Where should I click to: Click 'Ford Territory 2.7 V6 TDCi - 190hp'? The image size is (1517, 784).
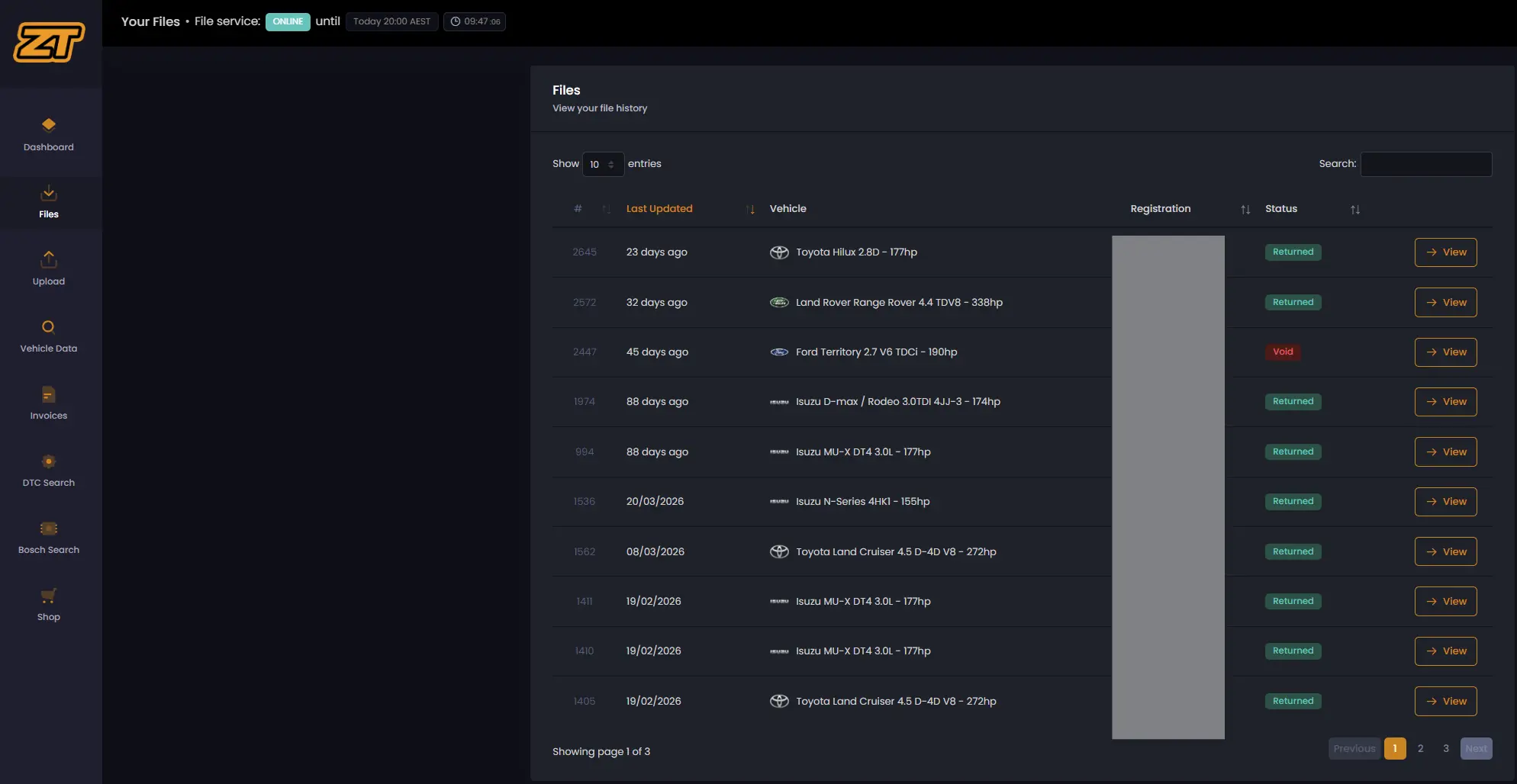(876, 352)
